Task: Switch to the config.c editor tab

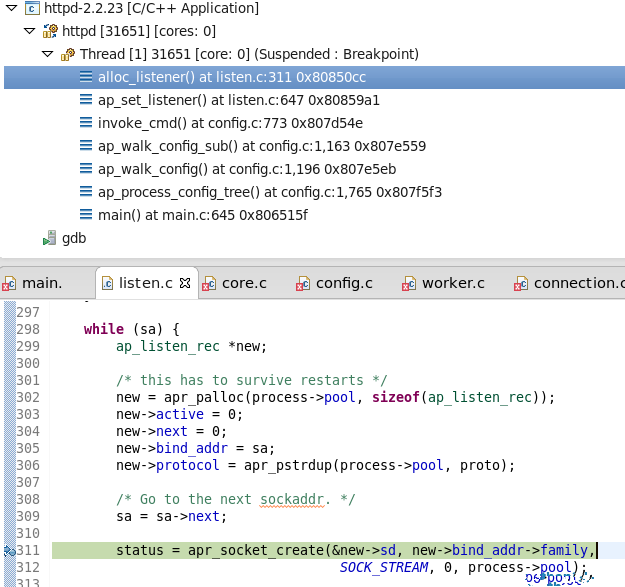Action: 344,283
